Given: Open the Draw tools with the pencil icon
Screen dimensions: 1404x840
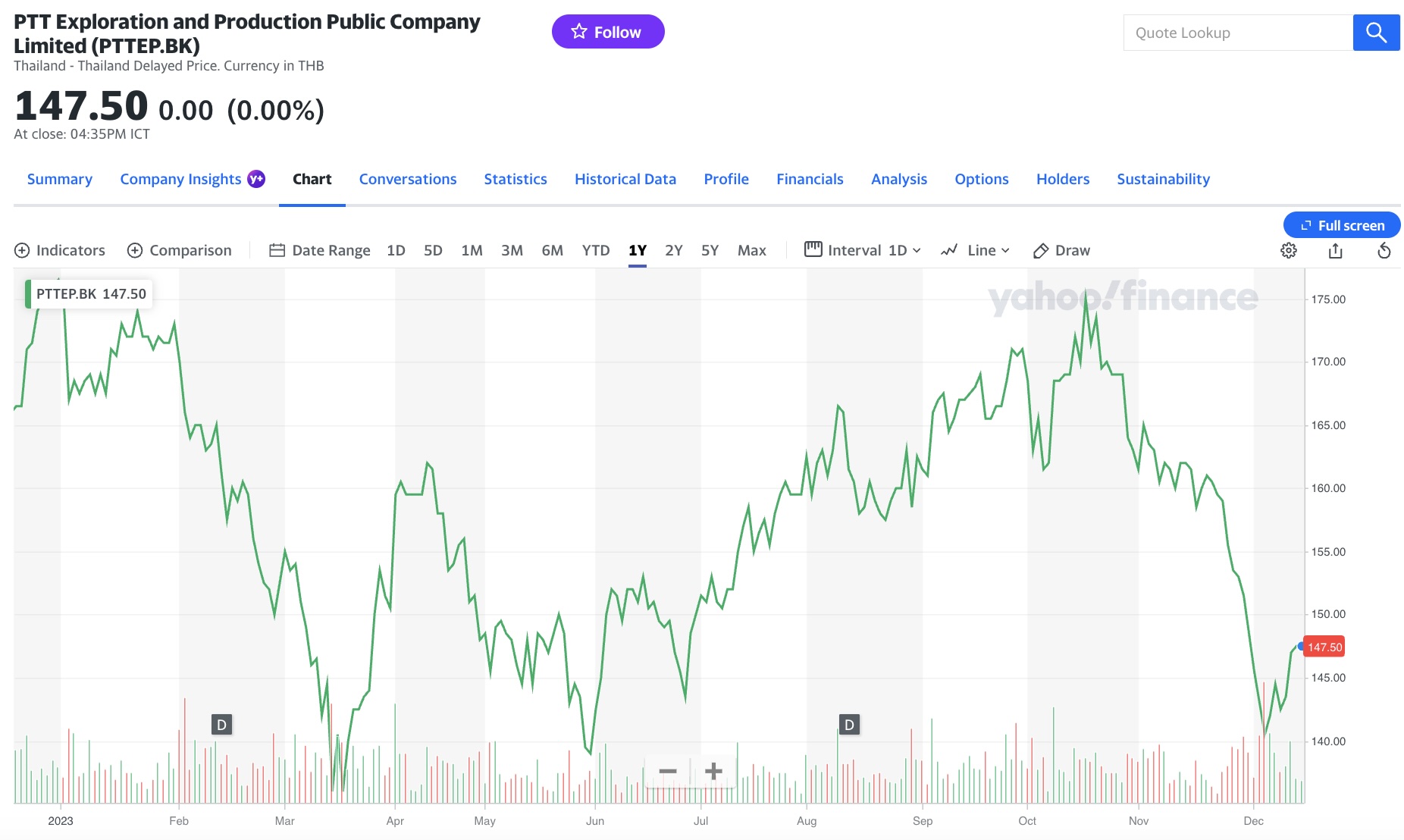Looking at the screenshot, I should pos(1061,250).
